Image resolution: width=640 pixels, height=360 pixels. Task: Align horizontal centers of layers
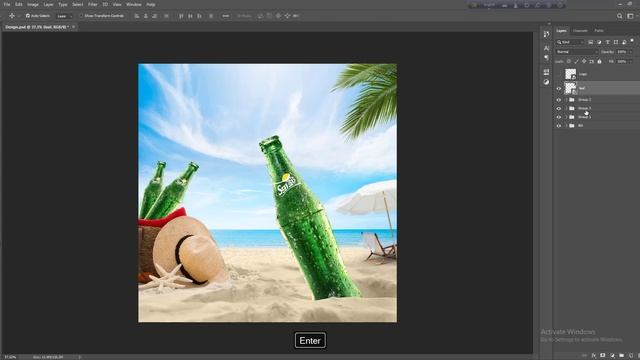146,16
